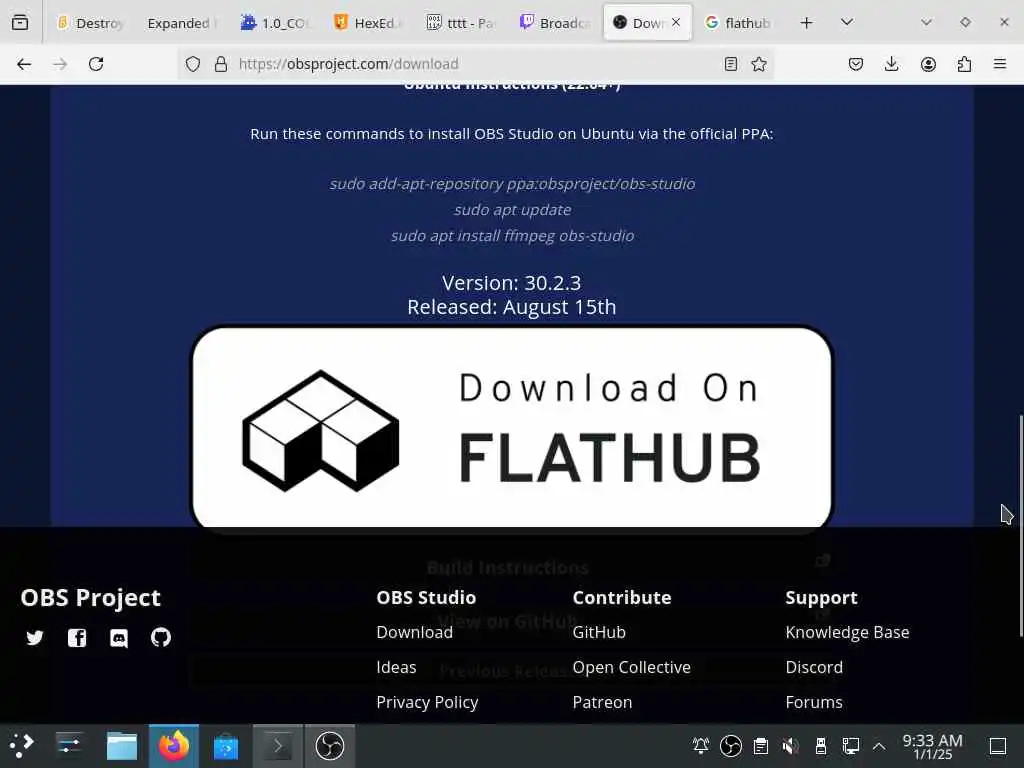Open the Patreon link
Screen dimensions: 1024x768
click(602, 703)
